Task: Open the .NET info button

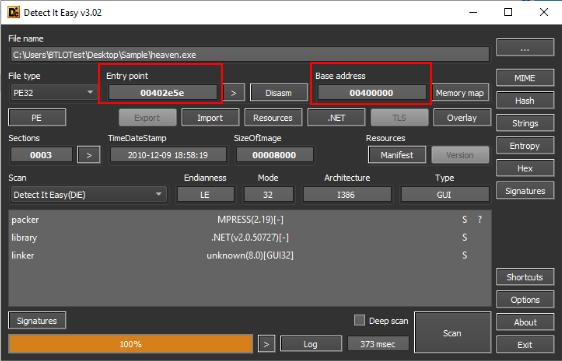Action: point(336,118)
